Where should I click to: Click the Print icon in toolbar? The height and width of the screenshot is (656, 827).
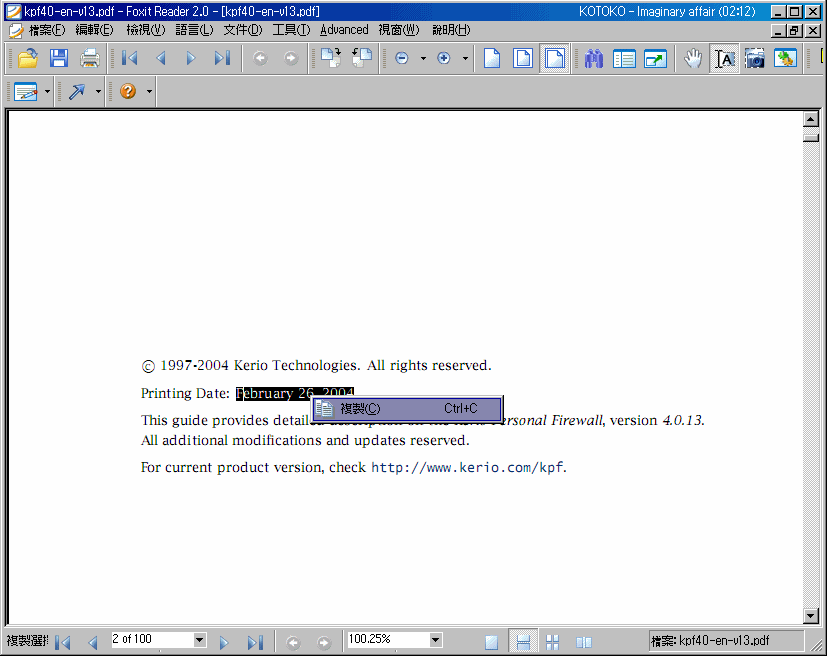point(90,58)
